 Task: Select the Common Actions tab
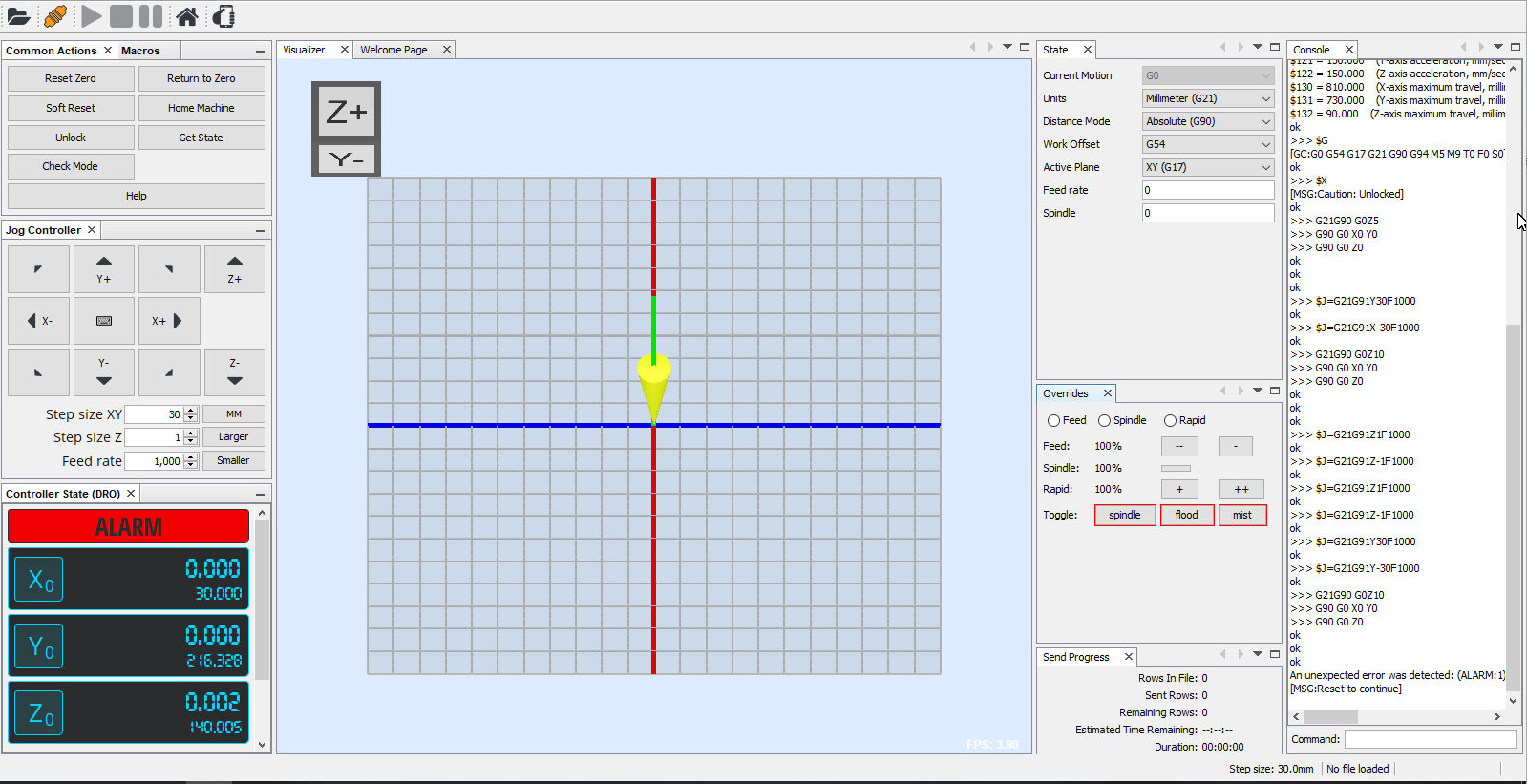pyautogui.click(x=52, y=51)
